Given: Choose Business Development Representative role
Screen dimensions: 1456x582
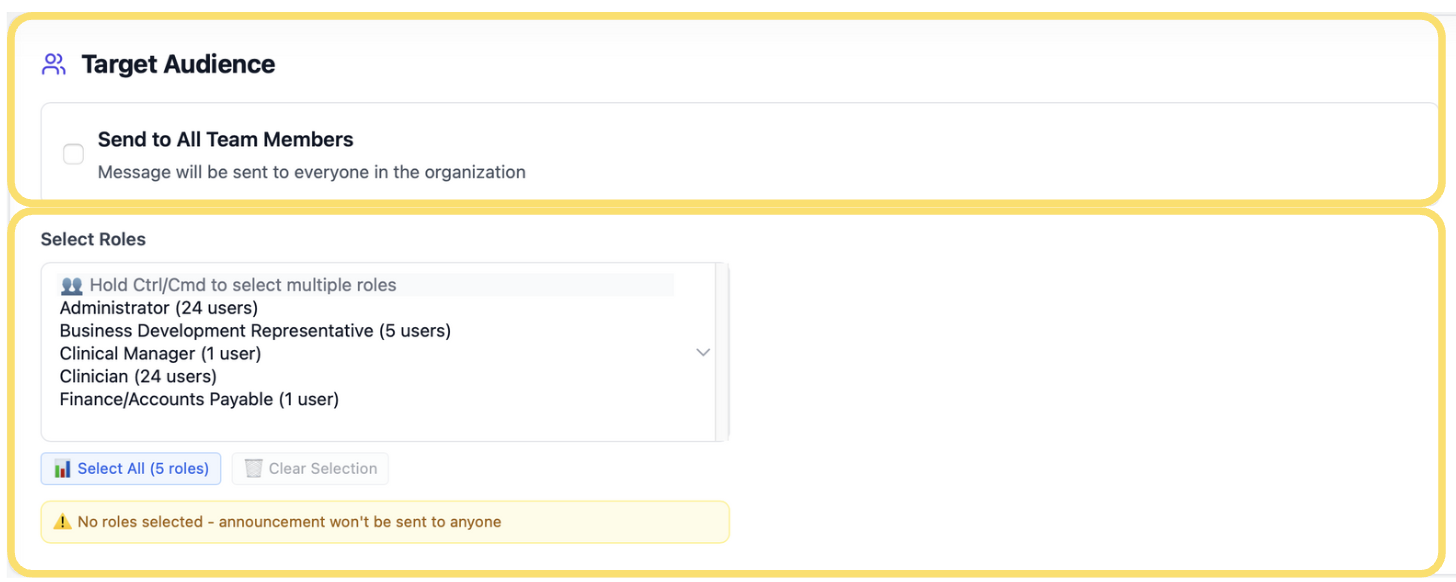Looking at the screenshot, I should tap(255, 331).
